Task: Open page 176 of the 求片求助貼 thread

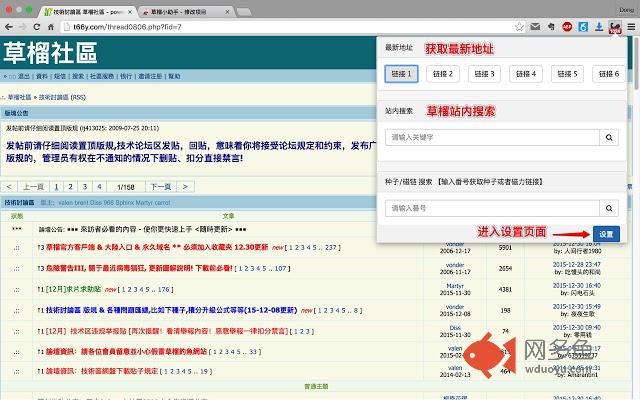Action: tap(163, 289)
